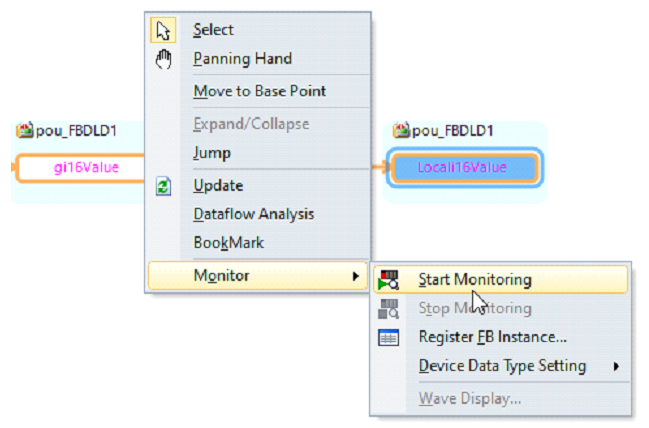Select the Panning Hand icon

163,59
